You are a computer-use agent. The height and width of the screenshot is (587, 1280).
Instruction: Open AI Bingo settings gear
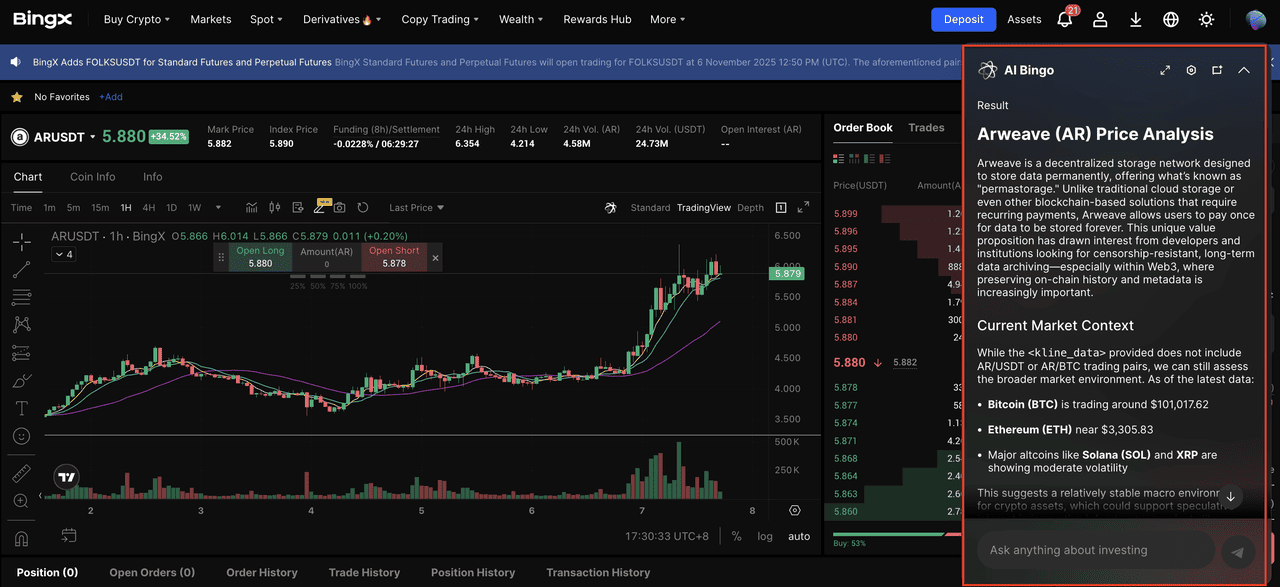[1189, 70]
